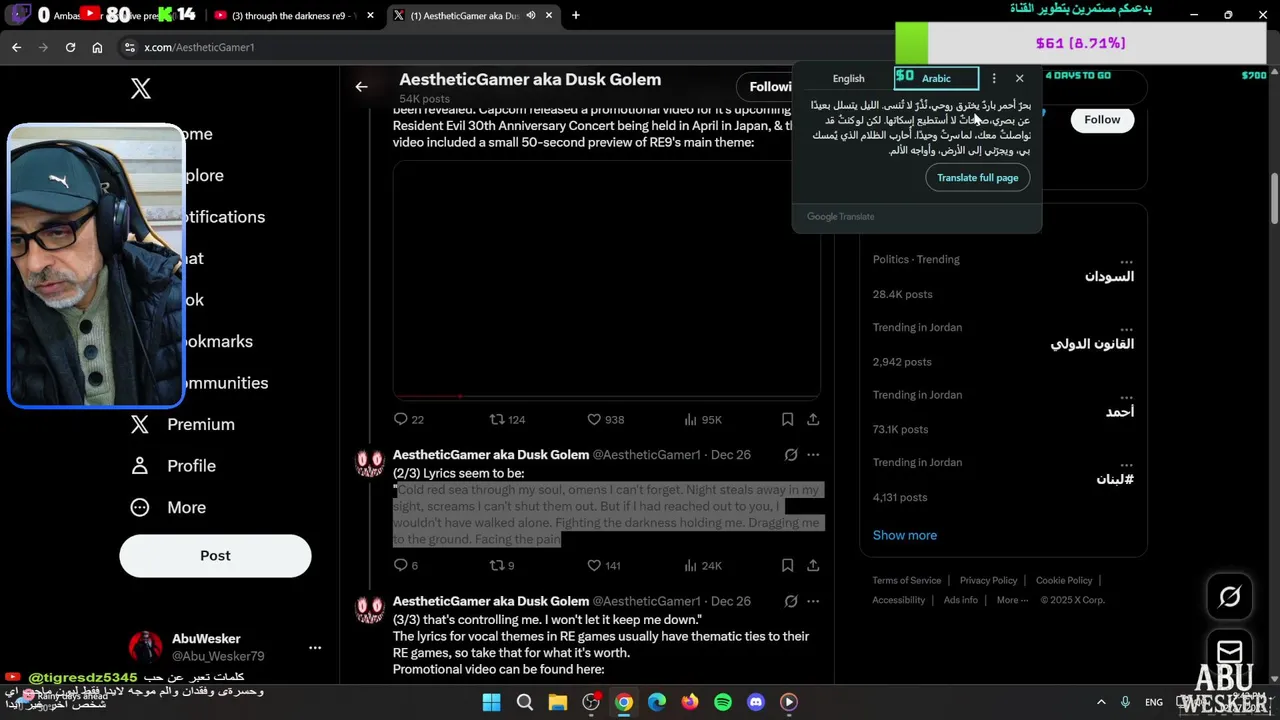Show hidden system tray icons

(1101, 702)
